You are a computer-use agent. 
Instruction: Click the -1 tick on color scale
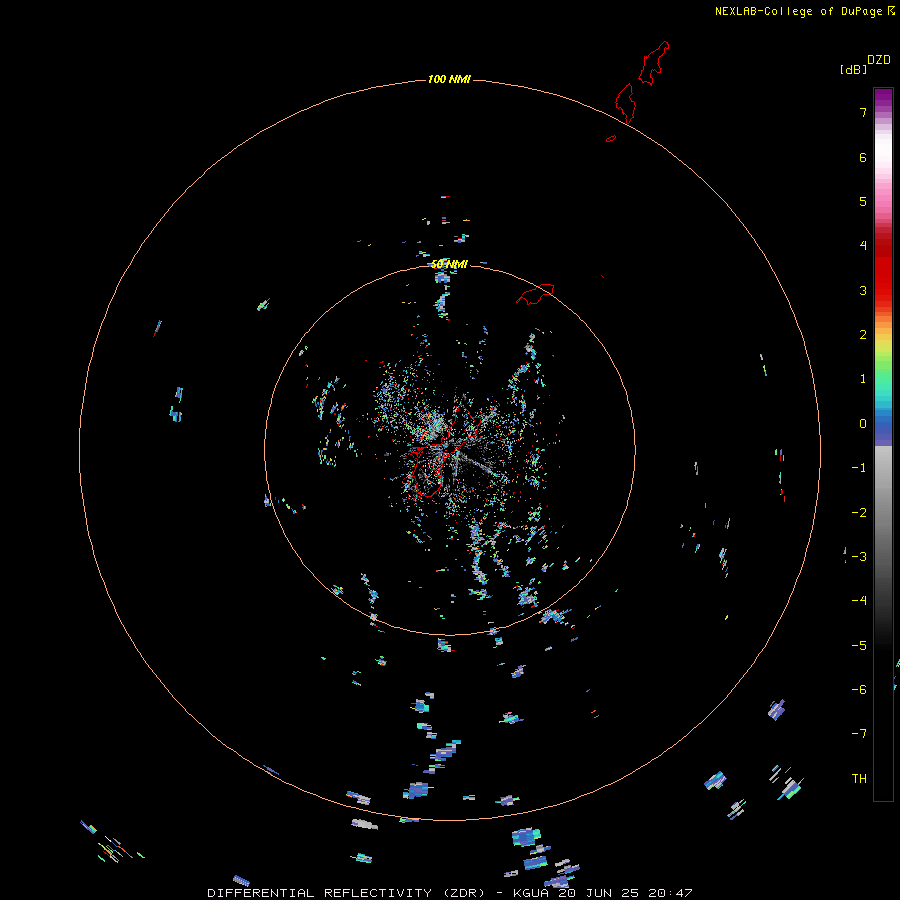(x=859, y=468)
